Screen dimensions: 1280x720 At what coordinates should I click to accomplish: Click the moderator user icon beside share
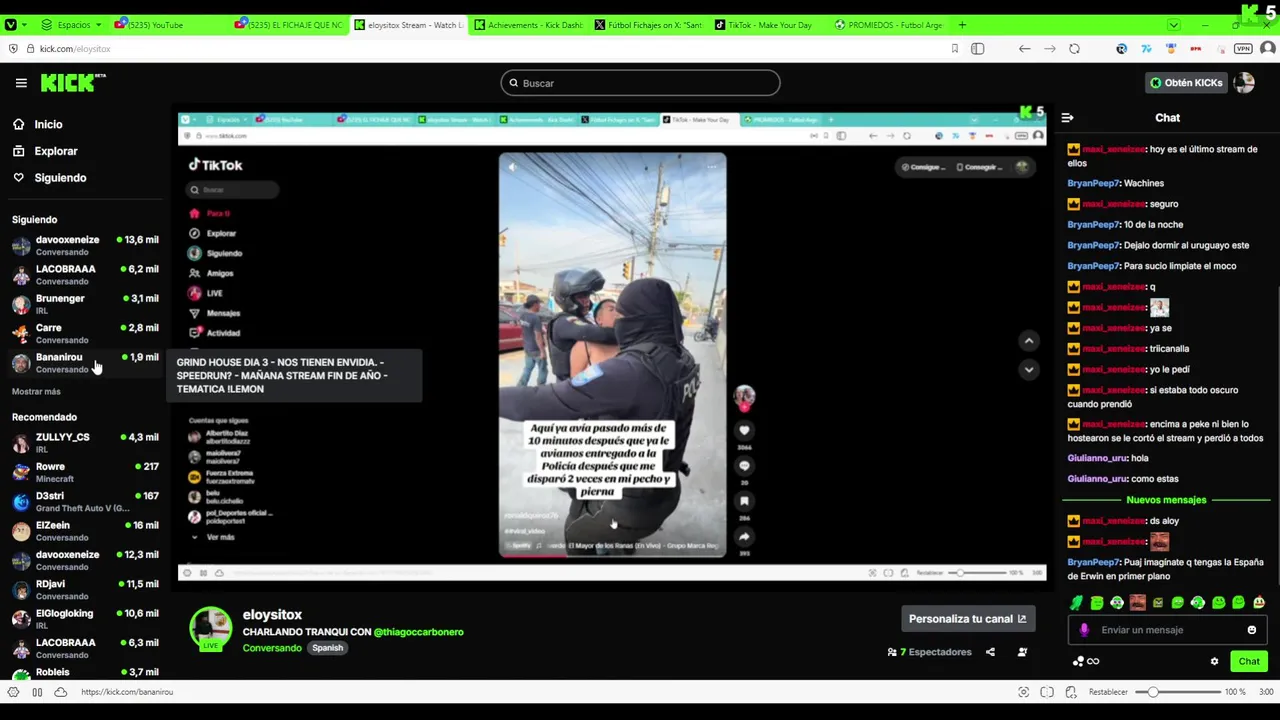point(1022,652)
